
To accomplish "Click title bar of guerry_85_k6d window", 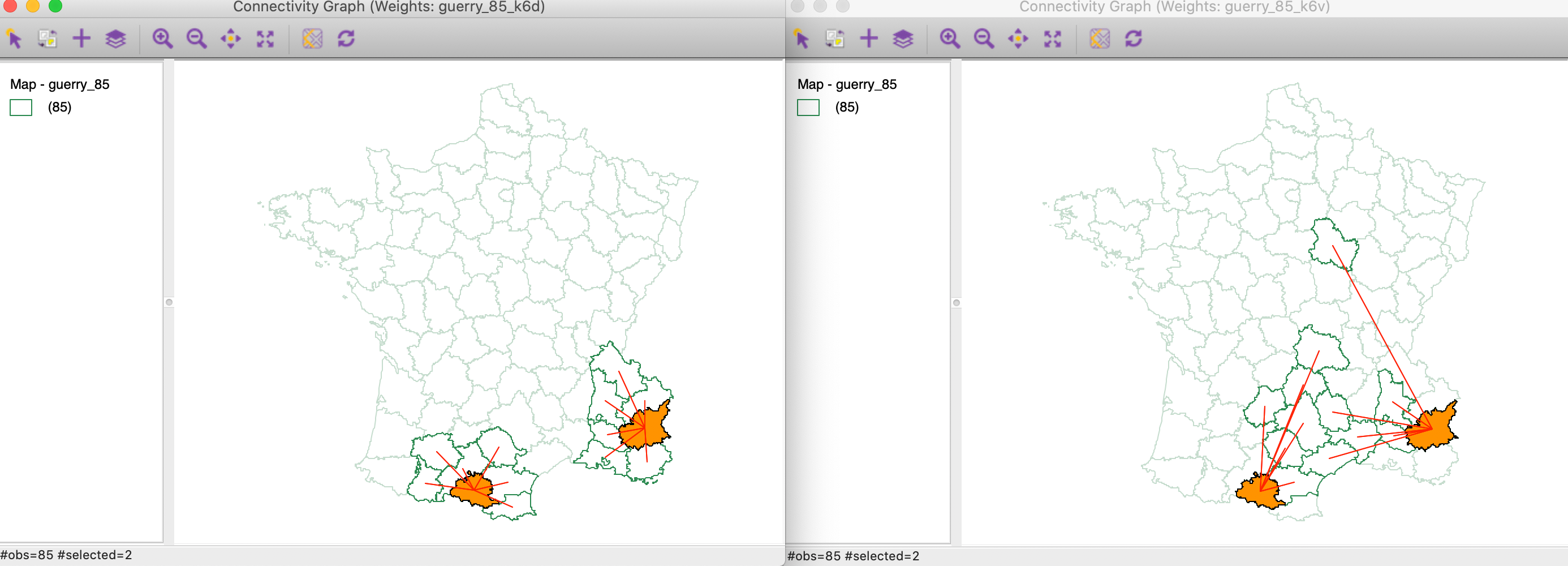I will point(389,7).
